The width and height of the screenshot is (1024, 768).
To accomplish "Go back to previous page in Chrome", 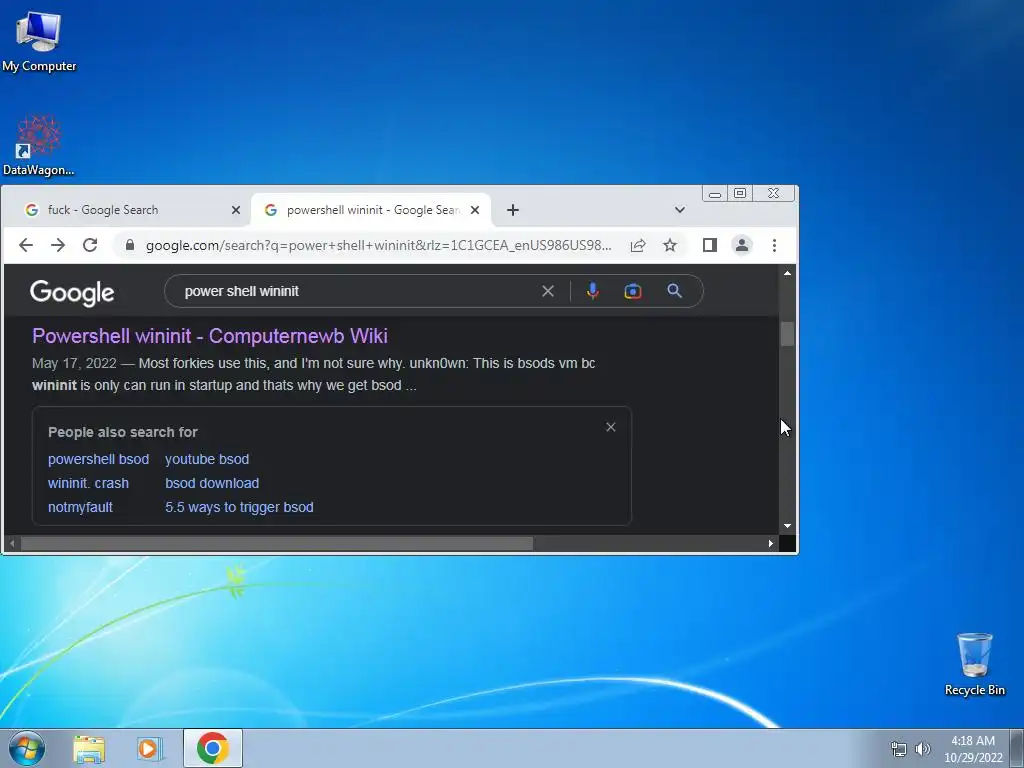I will pyautogui.click(x=25, y=245).
